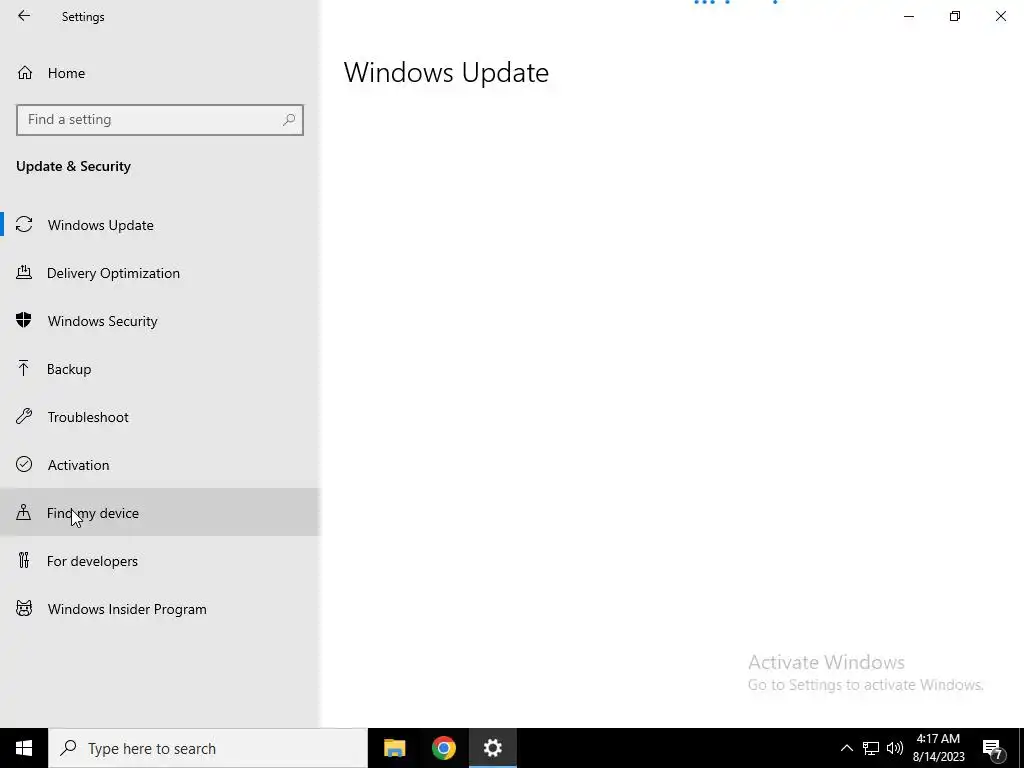Click the Windows Insider cat icon

(24, 609)
